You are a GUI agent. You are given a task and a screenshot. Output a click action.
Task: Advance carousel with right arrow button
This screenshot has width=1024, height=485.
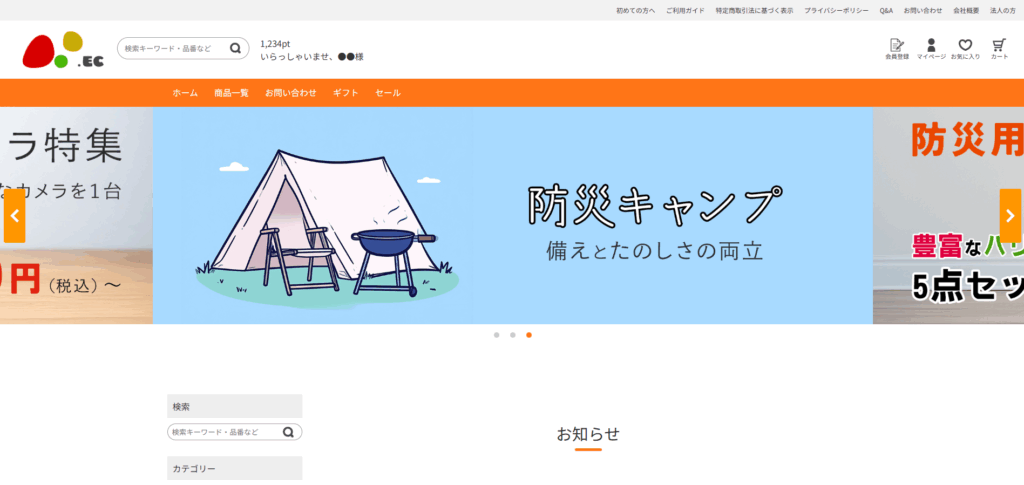pyautogui.click(x=1010, y=216)
